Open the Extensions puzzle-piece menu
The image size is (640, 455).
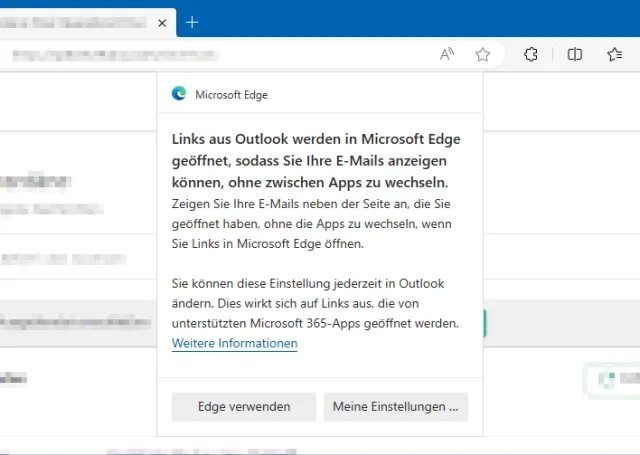point(532,55)
